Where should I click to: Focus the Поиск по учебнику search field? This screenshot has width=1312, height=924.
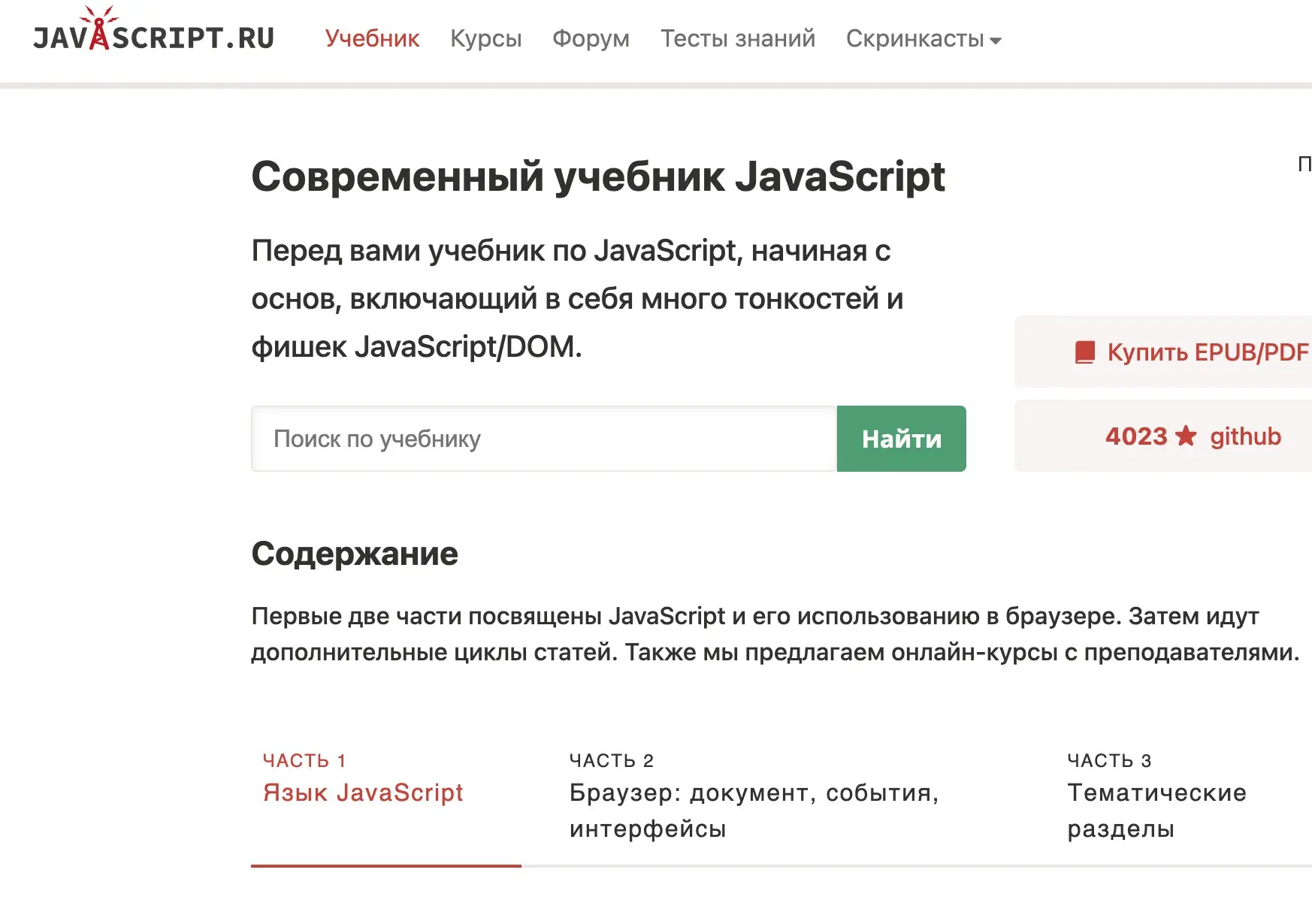544,439
